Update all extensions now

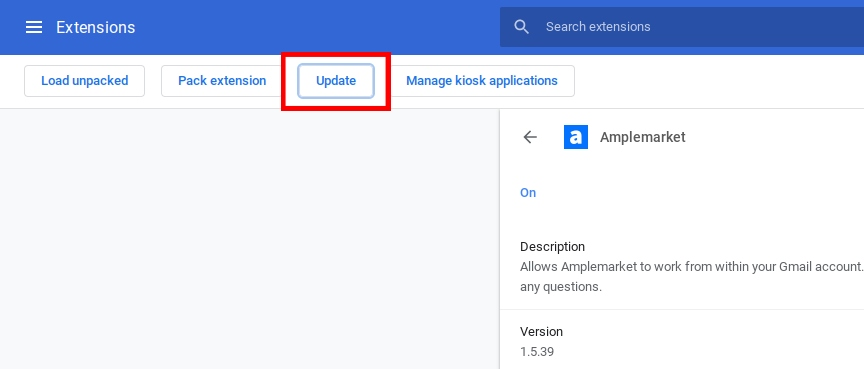pos(336,81)
